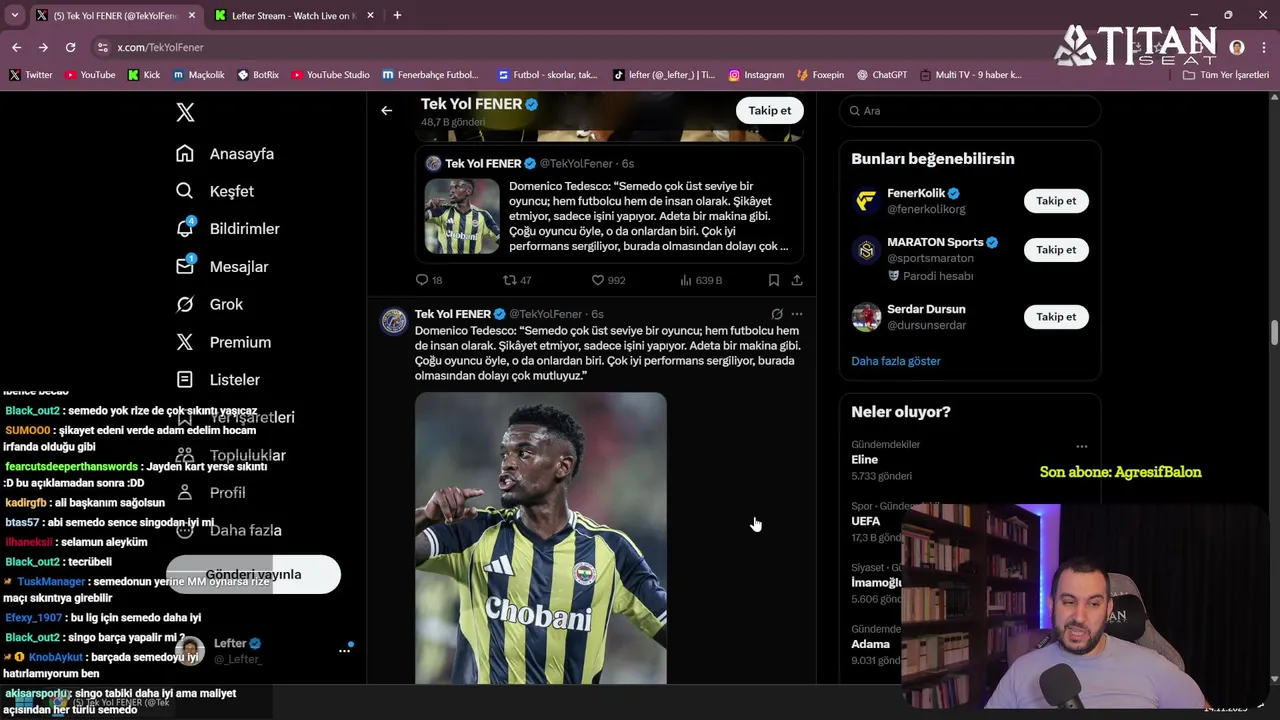Click the X logo in sidebar
This screenshot has width=1280, height=720.
[x=185, y=112]
